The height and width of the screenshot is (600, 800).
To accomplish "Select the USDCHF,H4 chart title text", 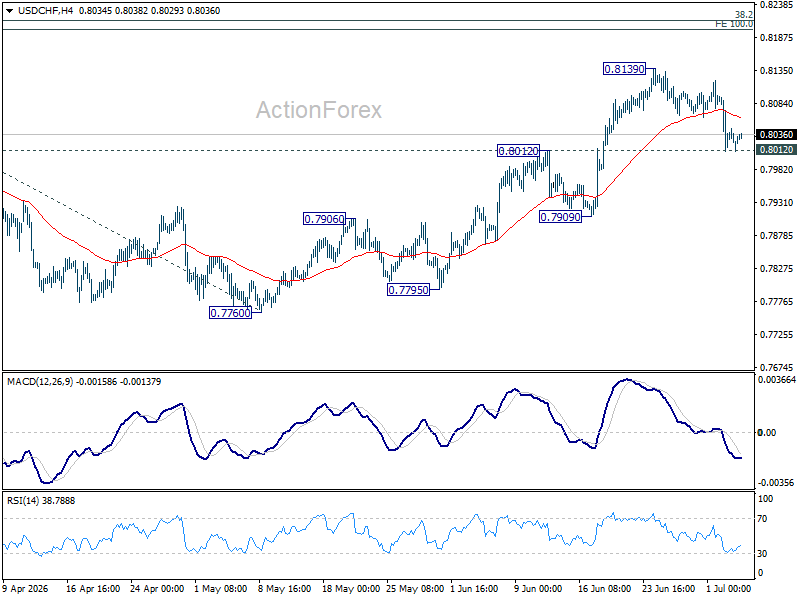I will pos(45,11).
